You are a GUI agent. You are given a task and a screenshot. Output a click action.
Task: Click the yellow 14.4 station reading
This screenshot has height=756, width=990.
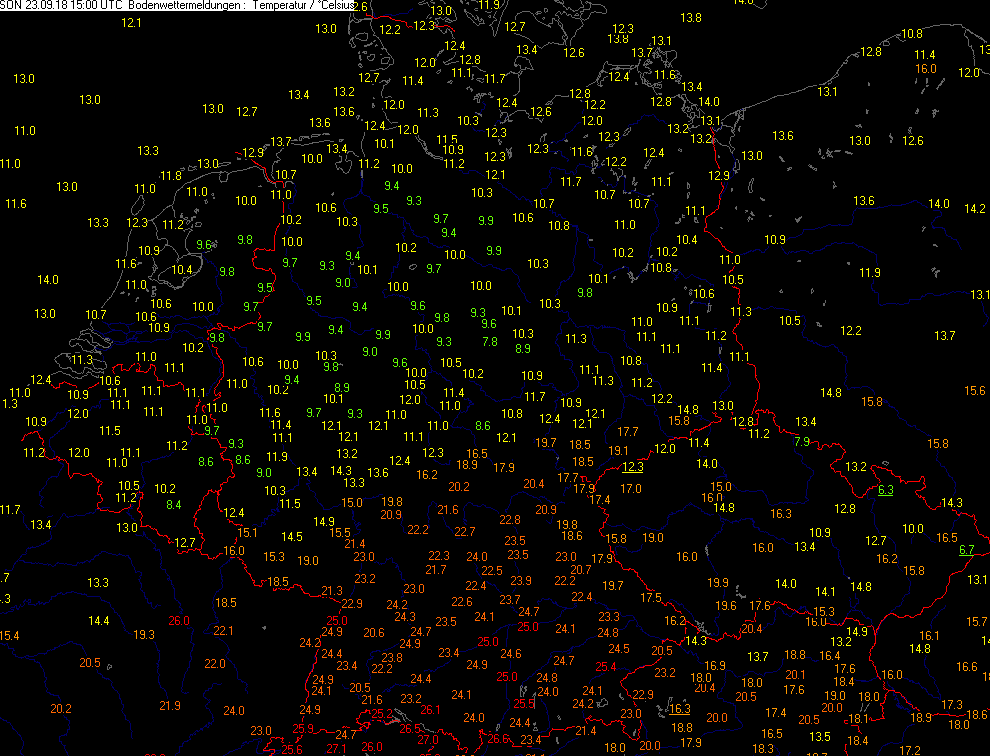[x=98, y=622]
